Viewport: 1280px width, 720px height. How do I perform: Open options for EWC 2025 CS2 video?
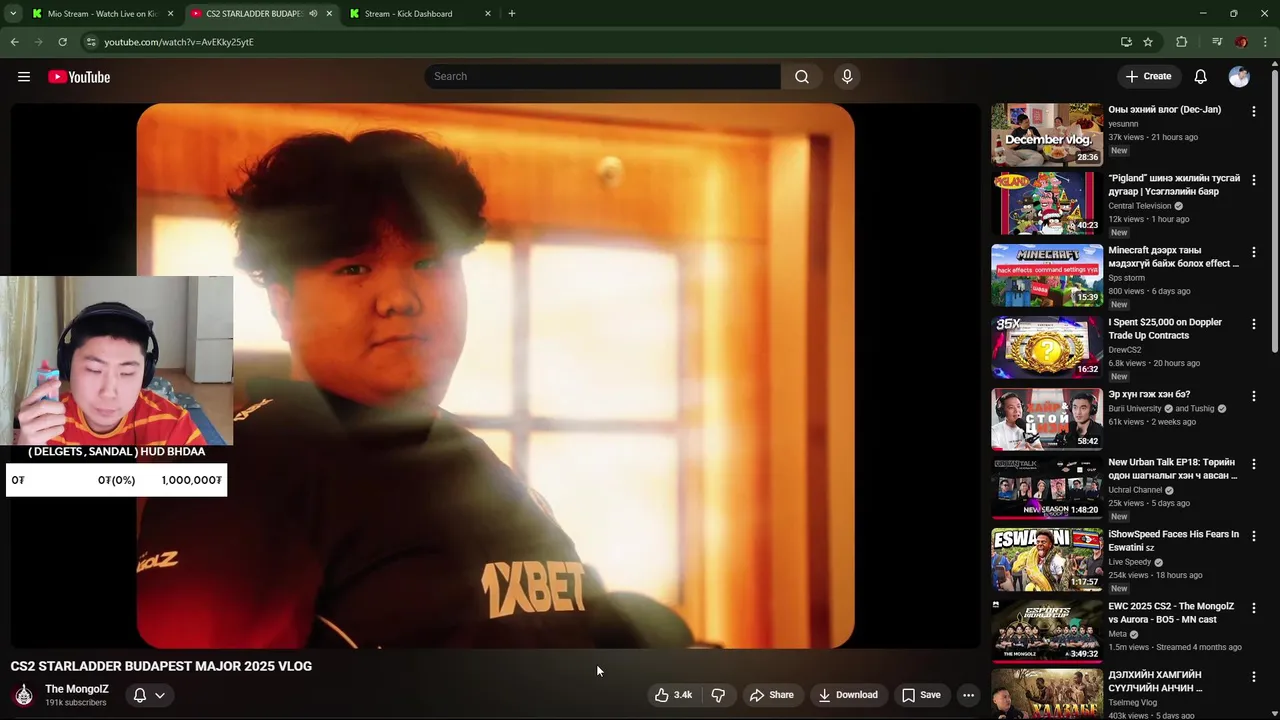point(1254,608)
